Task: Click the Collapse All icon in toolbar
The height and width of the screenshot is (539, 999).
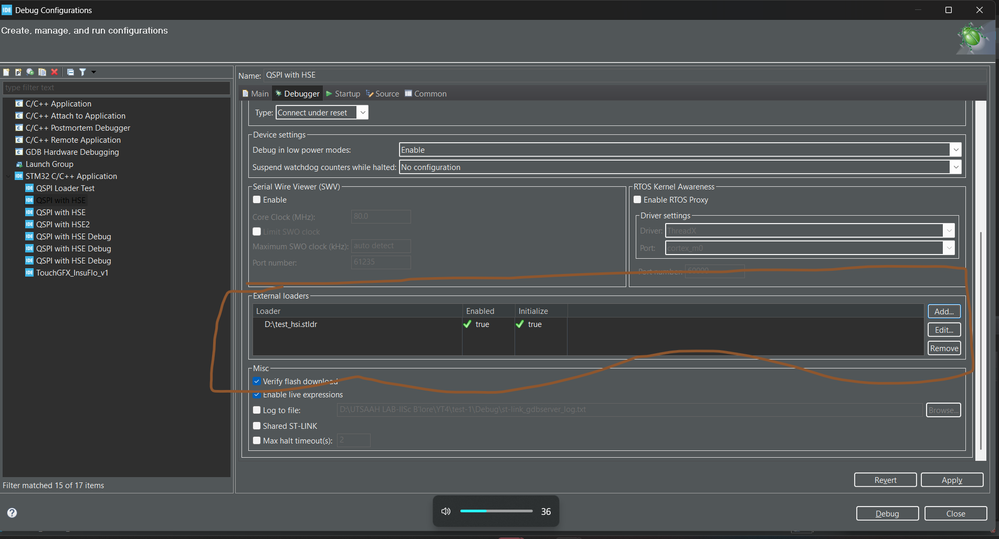Action: coord(70,72)
